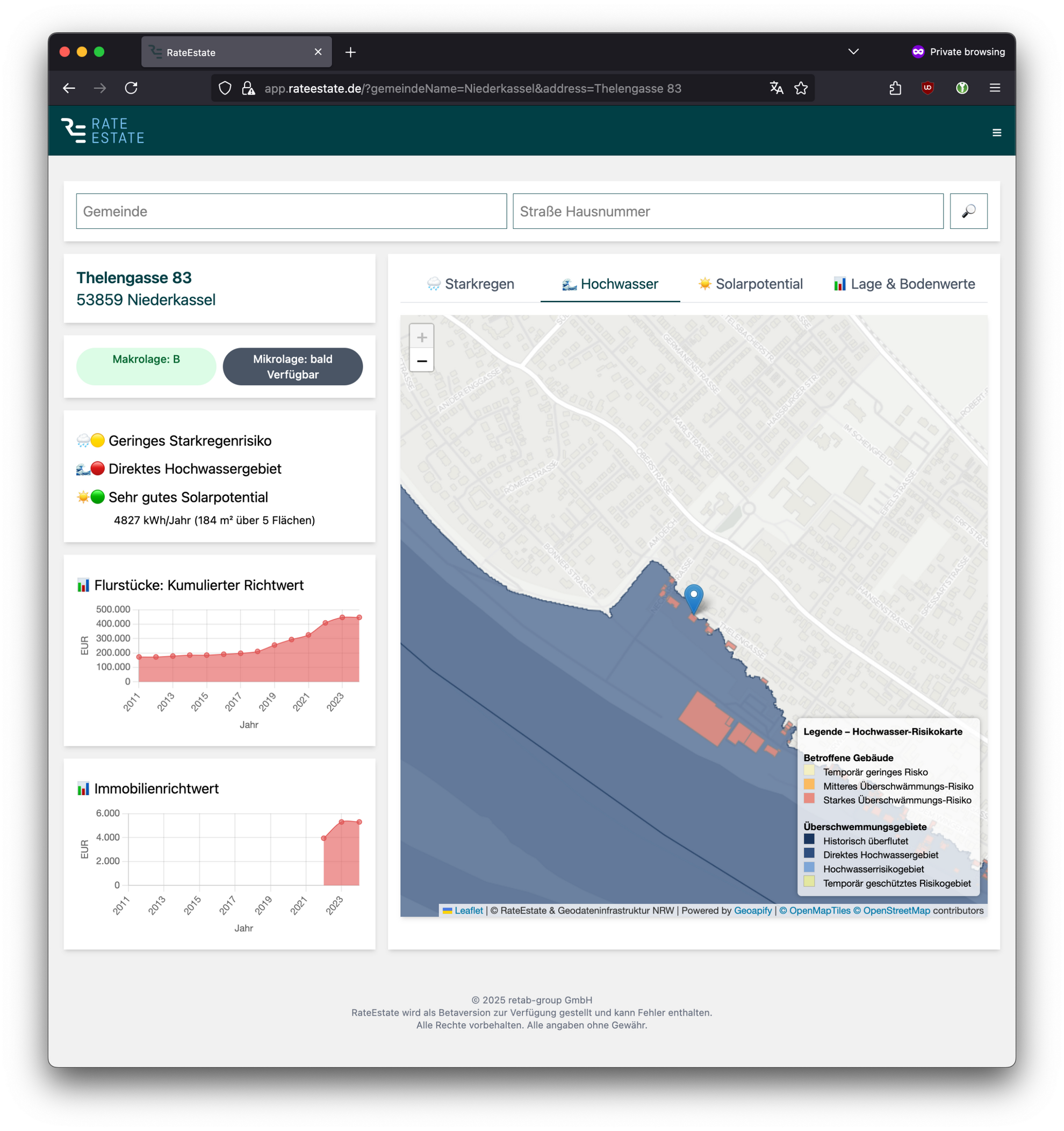Click the translate page icon
Image resolution: width=1064 pixels, height=1131 pixels.
(x=776, y=88)
